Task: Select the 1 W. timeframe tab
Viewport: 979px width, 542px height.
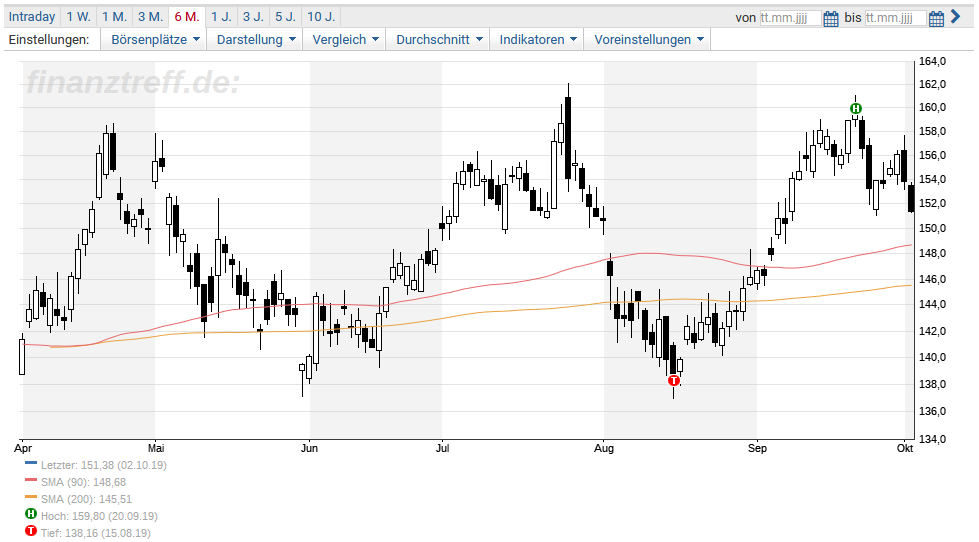Action: pyautogui.click(x=79, y=17)
